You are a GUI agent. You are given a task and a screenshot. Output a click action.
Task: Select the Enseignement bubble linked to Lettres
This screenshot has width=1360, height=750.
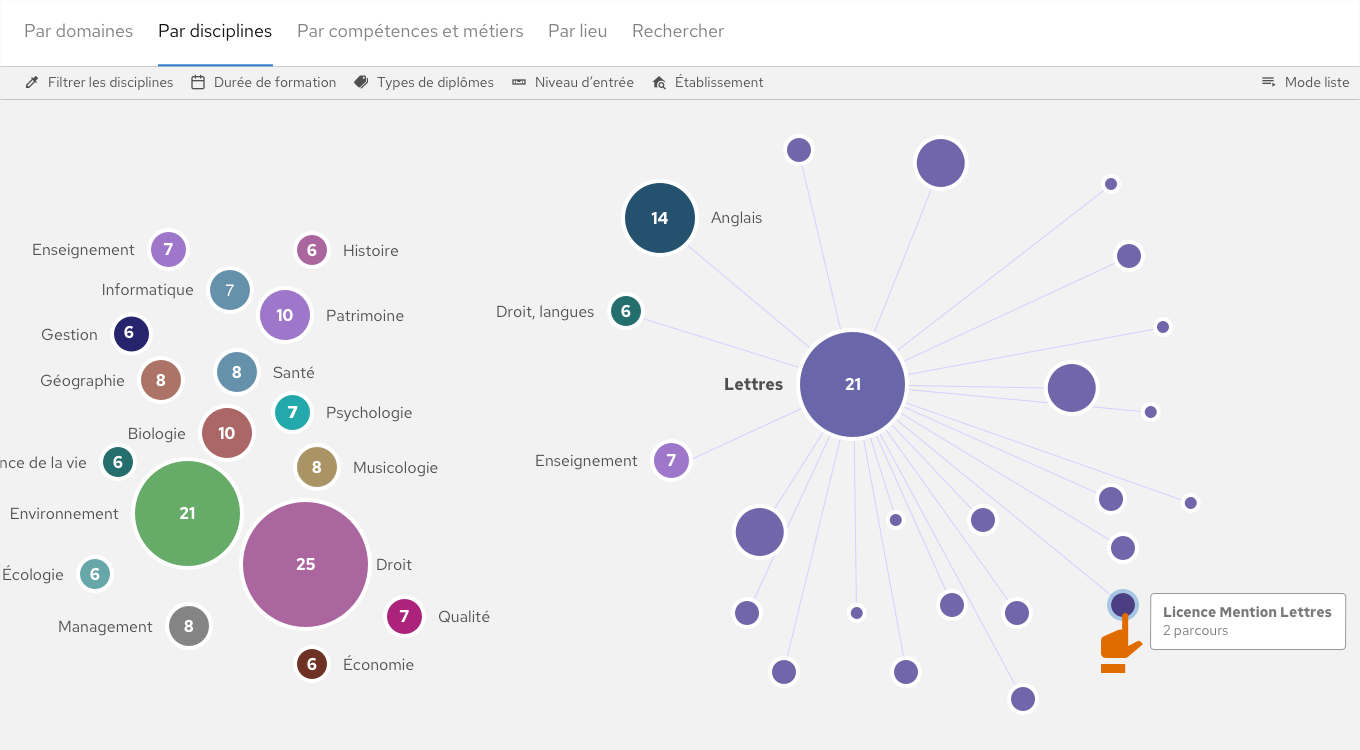tap(671, 460)
